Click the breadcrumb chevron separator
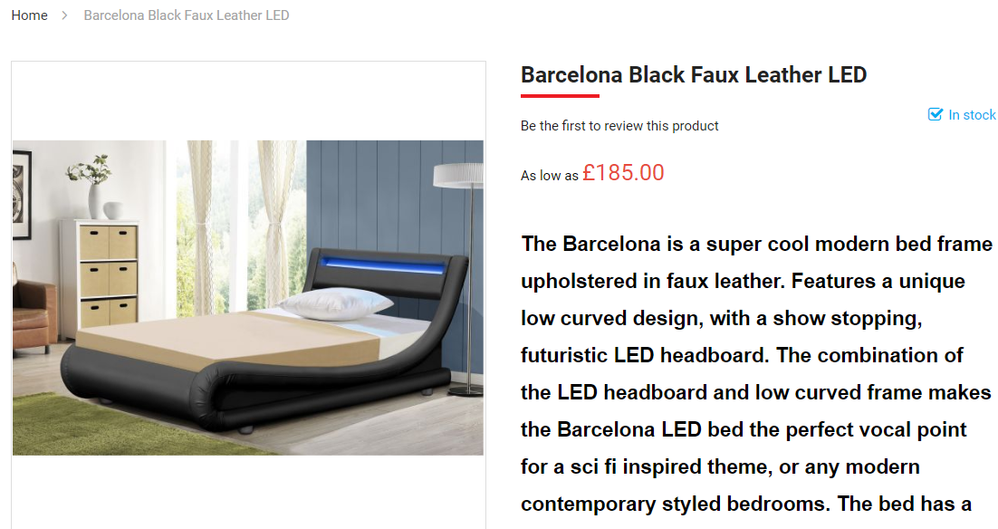The height and width of the screenshot is (529, 998). 65,16
